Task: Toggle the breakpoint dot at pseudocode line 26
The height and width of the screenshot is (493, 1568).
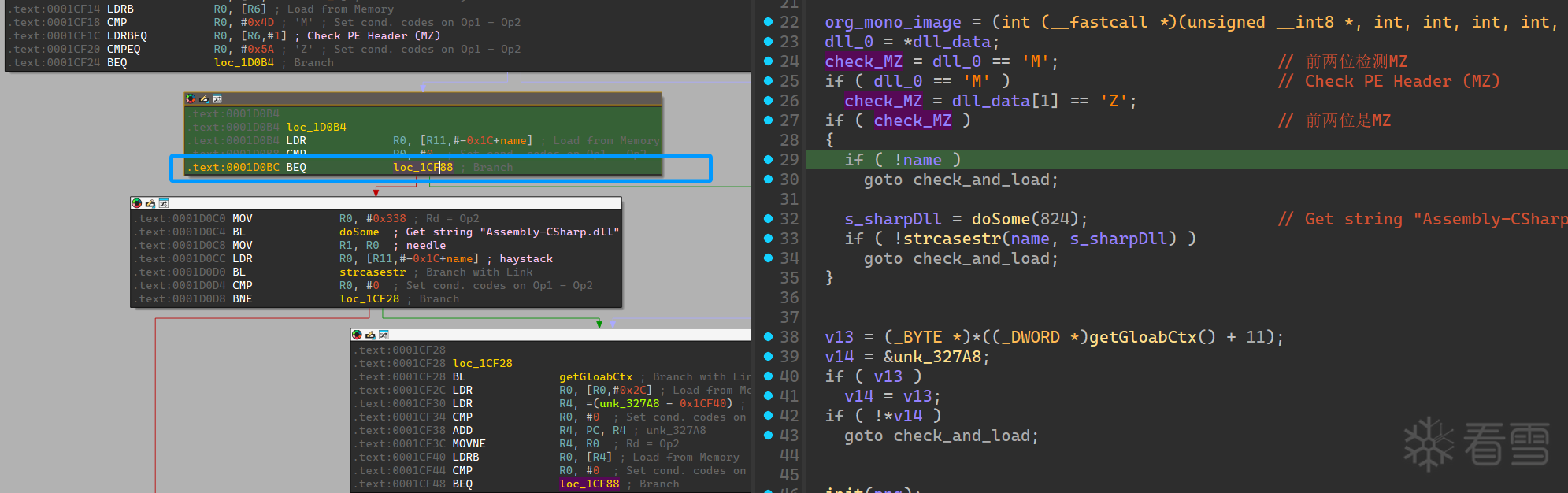Action: pos(768,101)
